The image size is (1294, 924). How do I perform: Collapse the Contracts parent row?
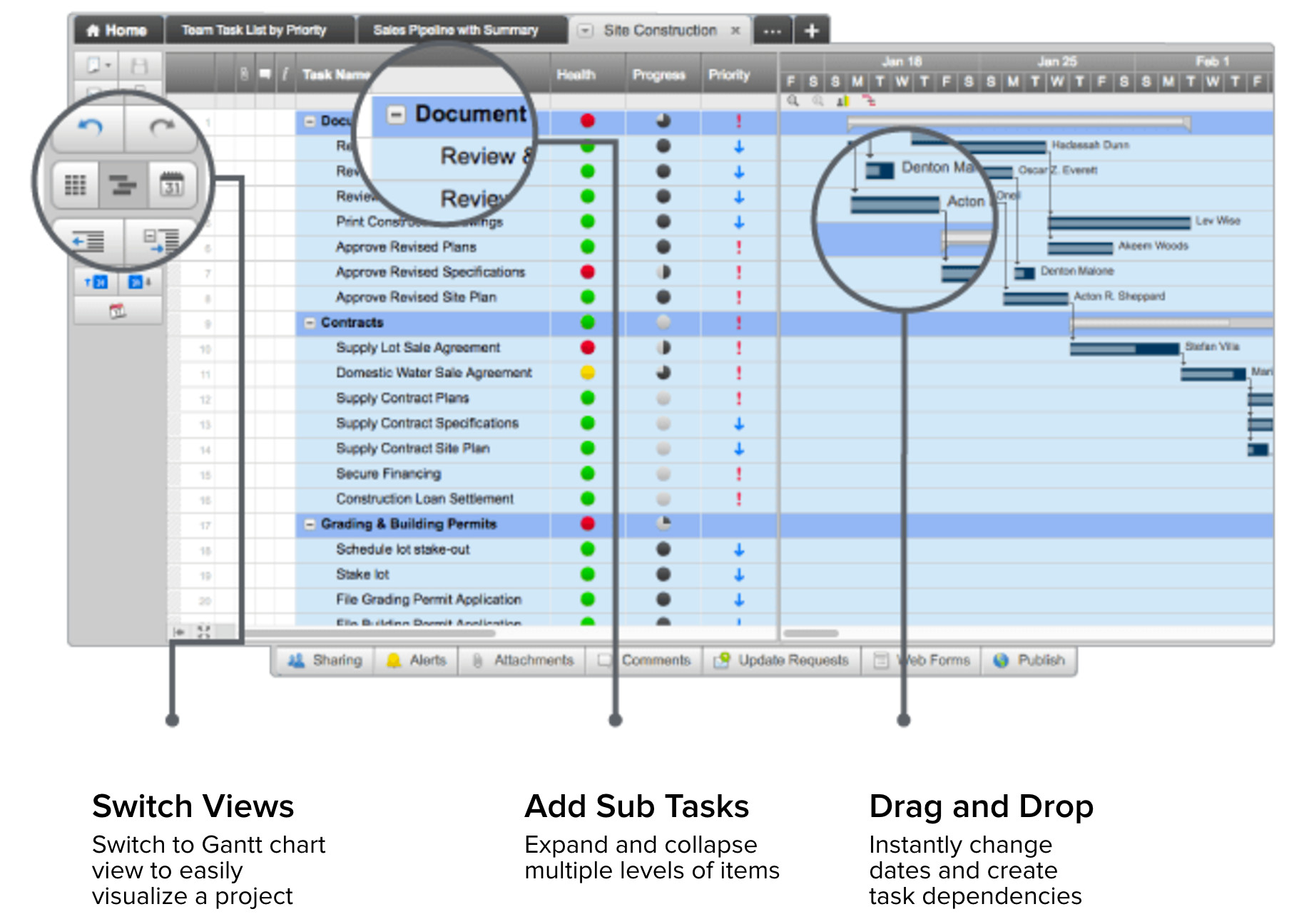pyautogui.click(x=310, y=323)
